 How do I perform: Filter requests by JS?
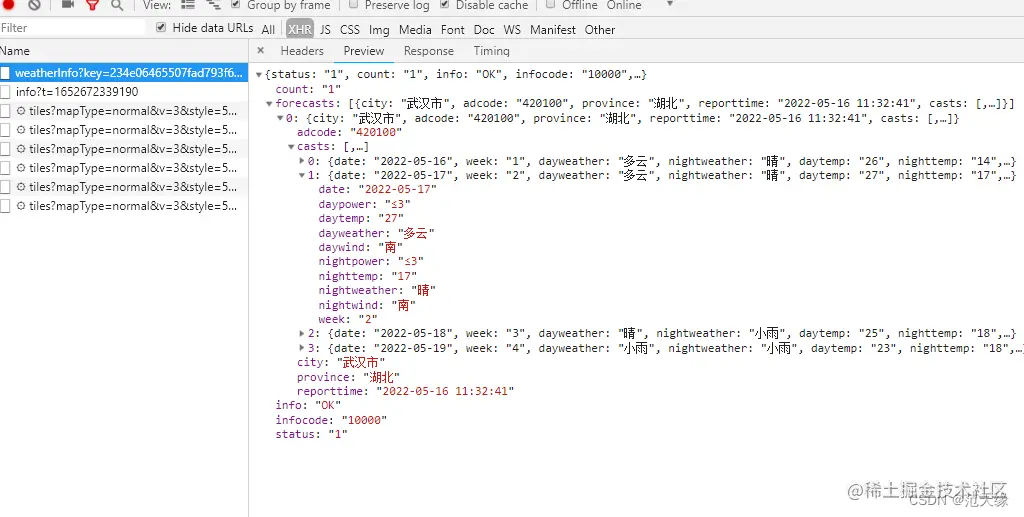pos(325,29)
